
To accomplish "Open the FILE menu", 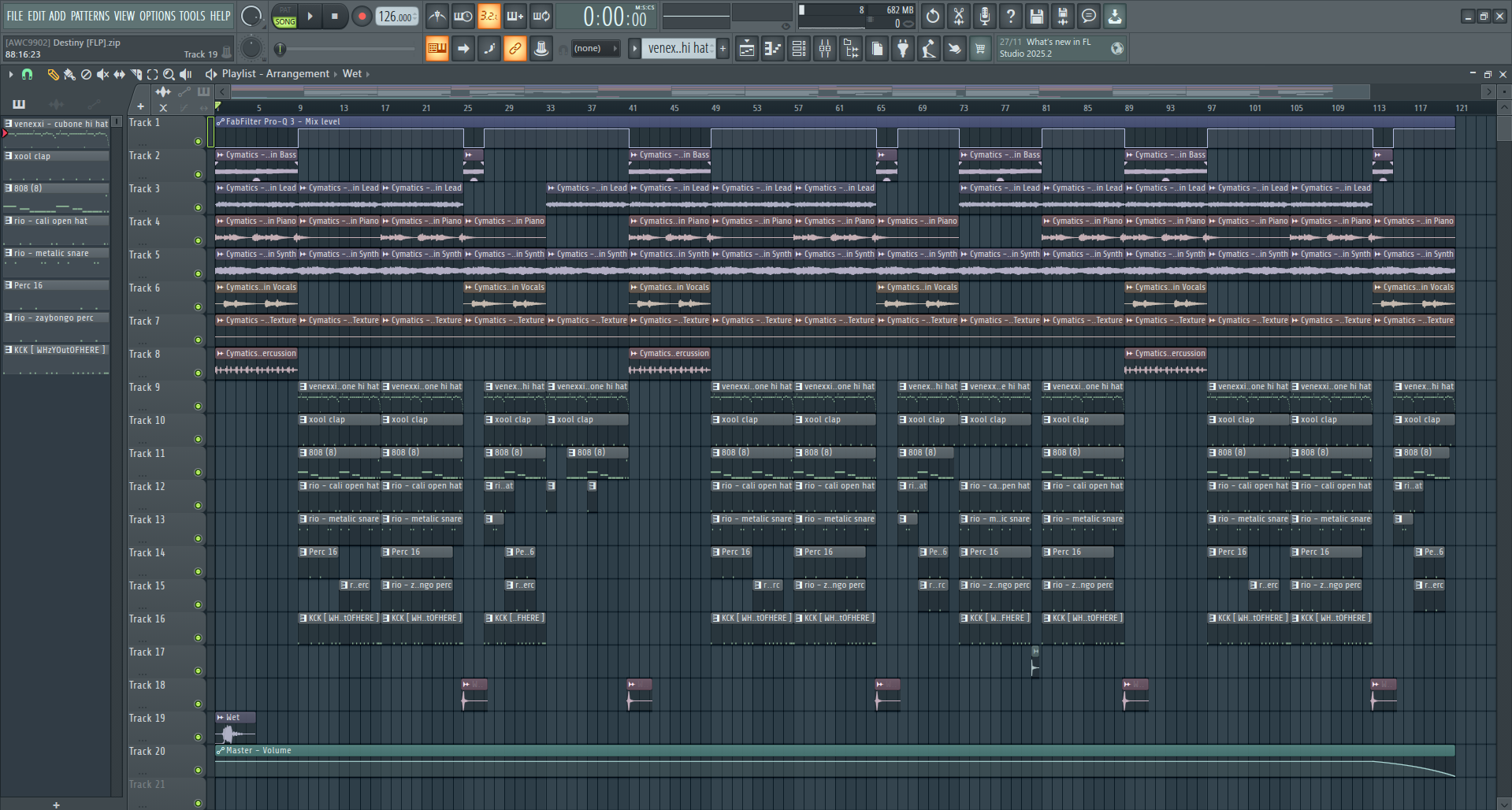I will (x=15, y=16).
